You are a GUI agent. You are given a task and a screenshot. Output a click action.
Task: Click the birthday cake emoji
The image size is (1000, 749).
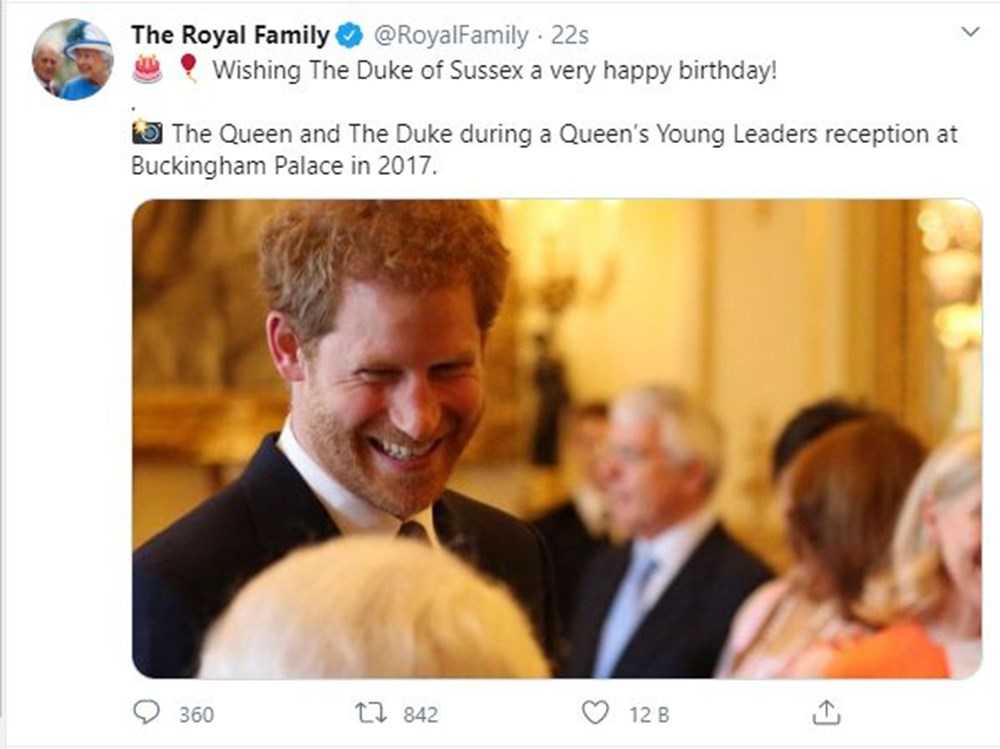click(x=147, y=69)
